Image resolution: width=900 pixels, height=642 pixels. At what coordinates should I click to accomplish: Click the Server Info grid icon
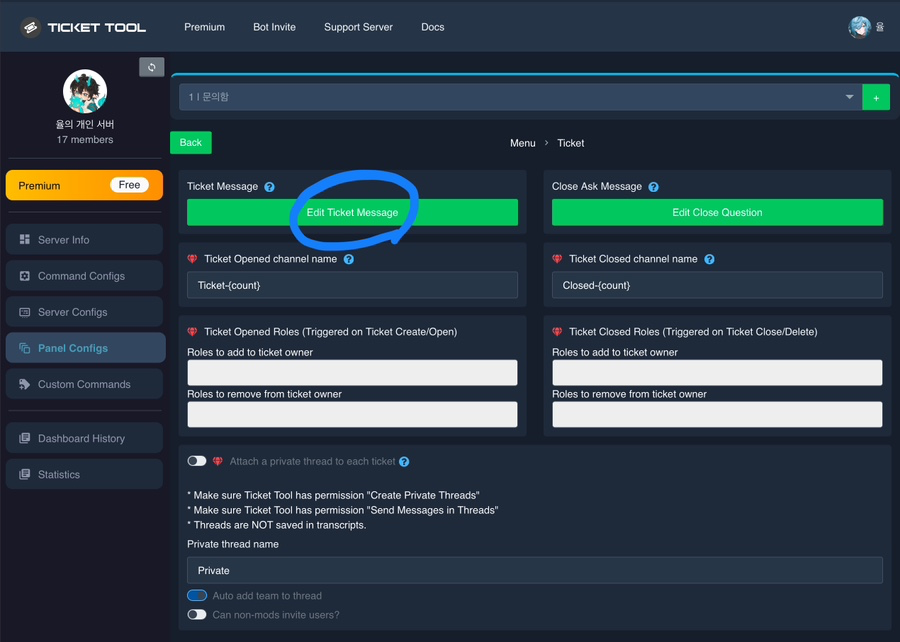pos(25,239)
